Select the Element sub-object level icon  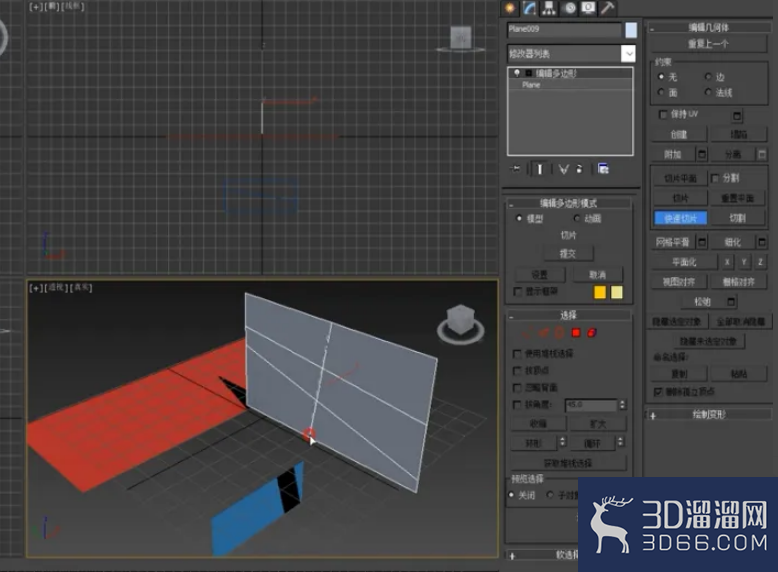(x=592, y=333)
